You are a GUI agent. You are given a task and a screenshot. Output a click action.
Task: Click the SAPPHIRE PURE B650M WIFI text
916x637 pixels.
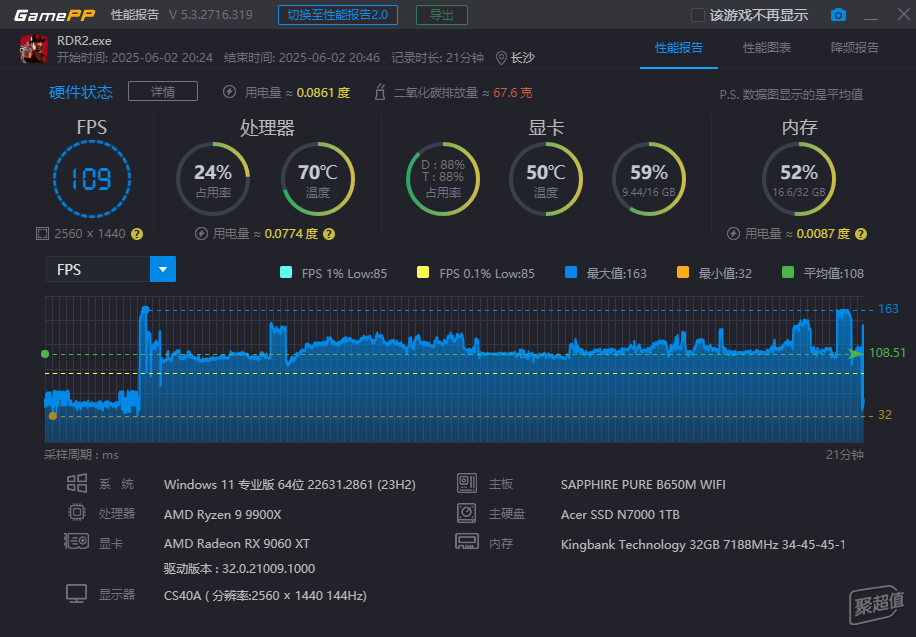(x=643, y=485)
